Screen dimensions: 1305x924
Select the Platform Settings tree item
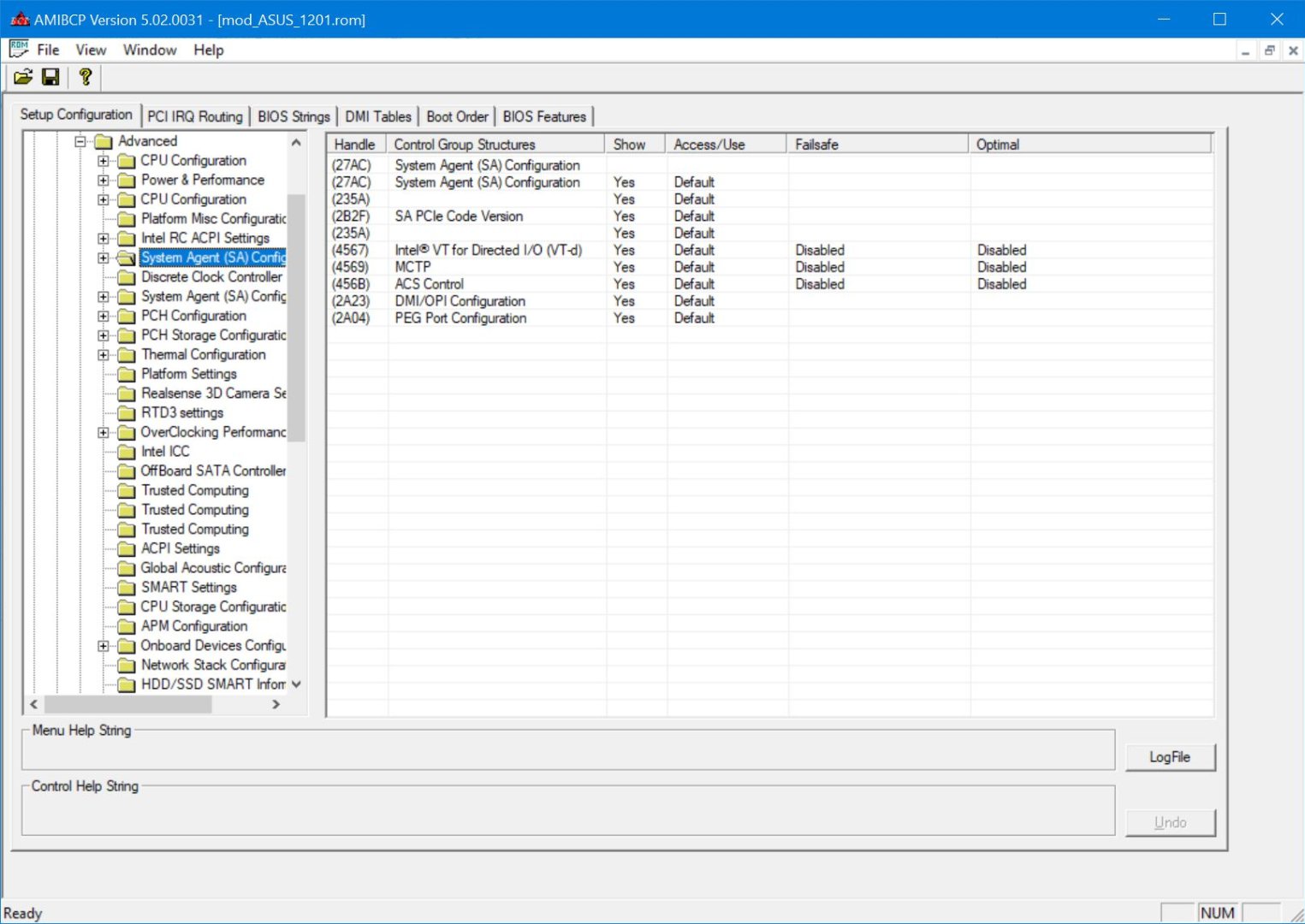click(188, 374)
